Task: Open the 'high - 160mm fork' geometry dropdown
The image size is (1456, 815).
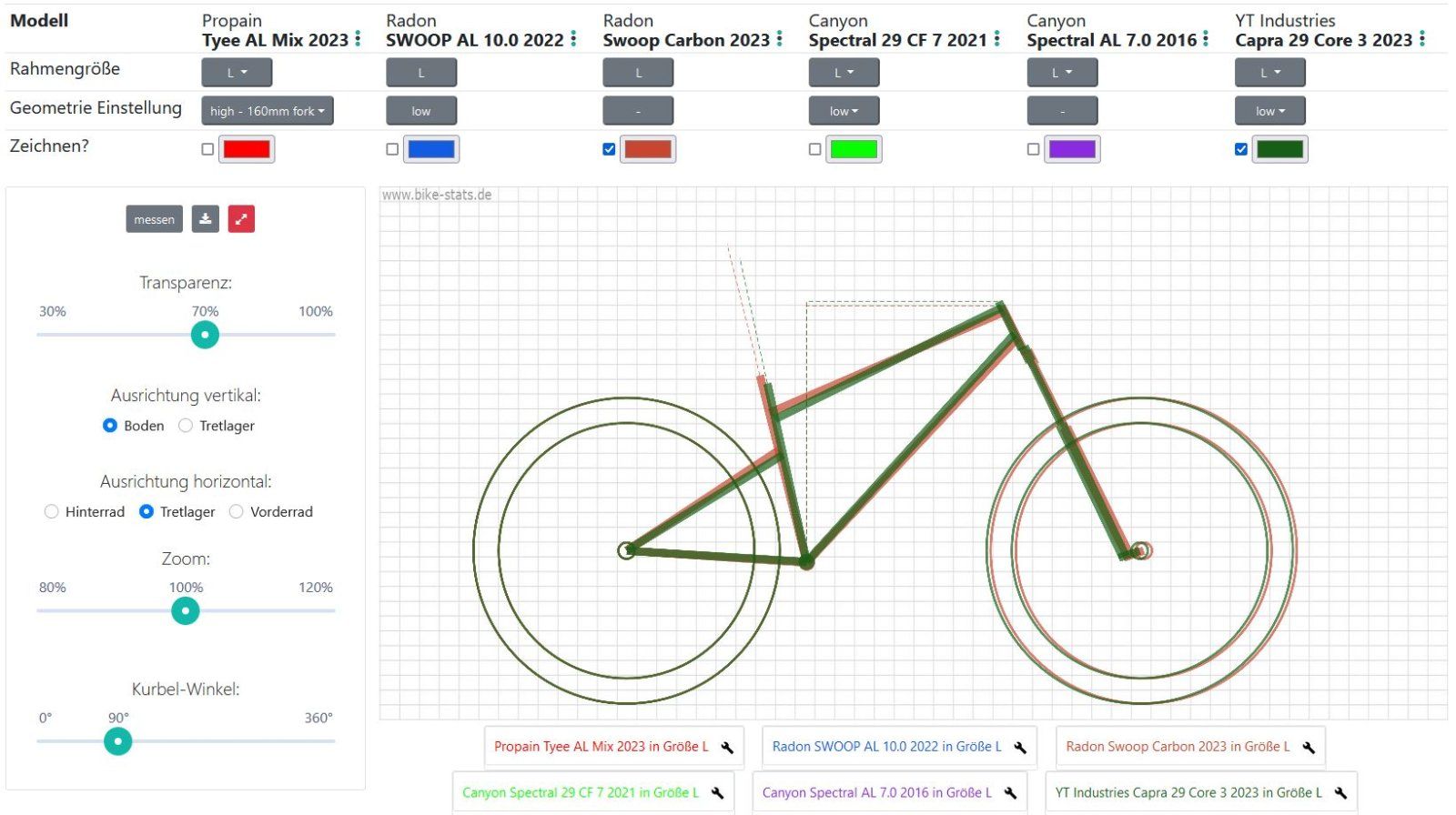Action: [267, 111]
